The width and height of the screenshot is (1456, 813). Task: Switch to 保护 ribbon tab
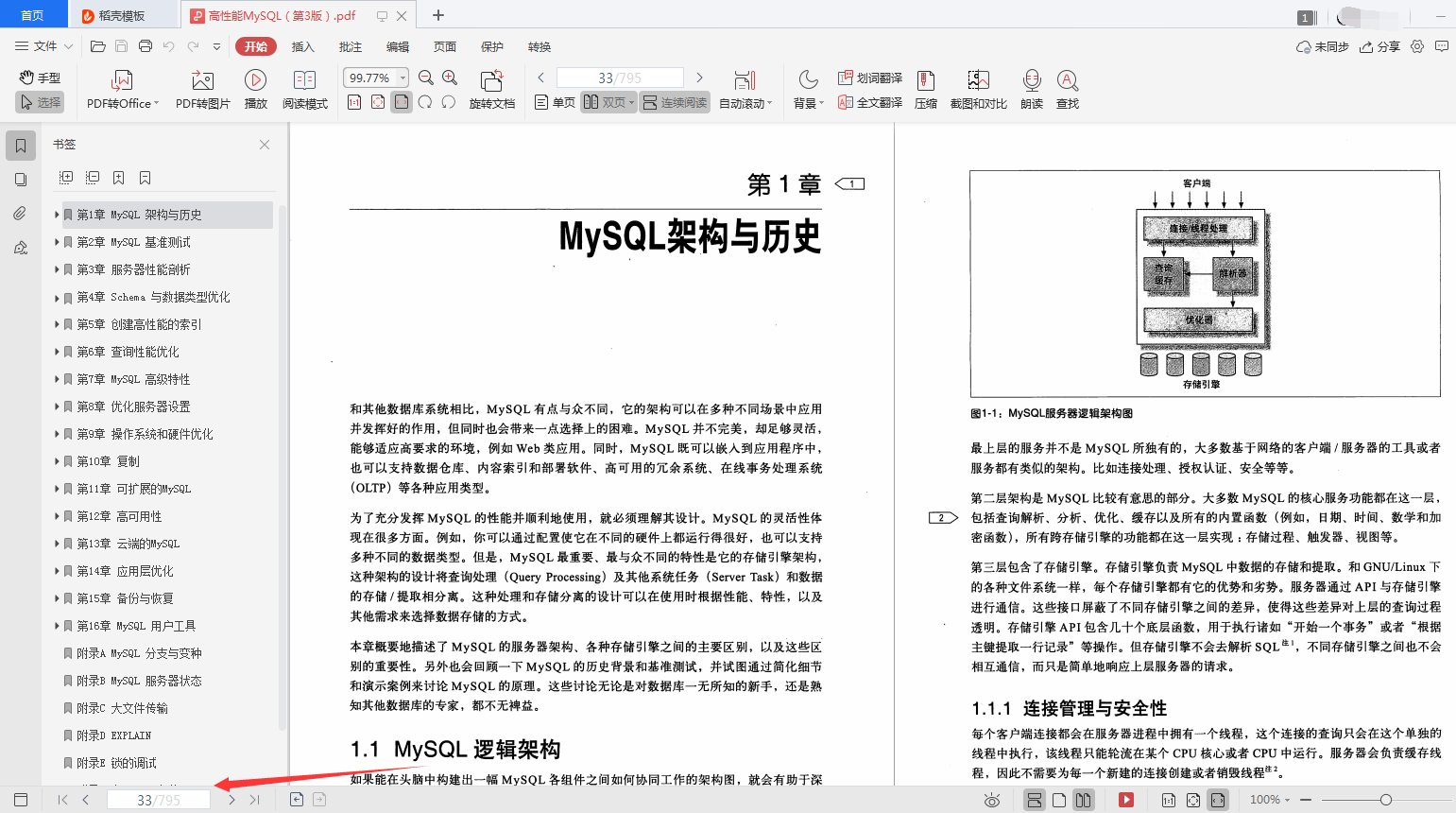click(492, 46)
